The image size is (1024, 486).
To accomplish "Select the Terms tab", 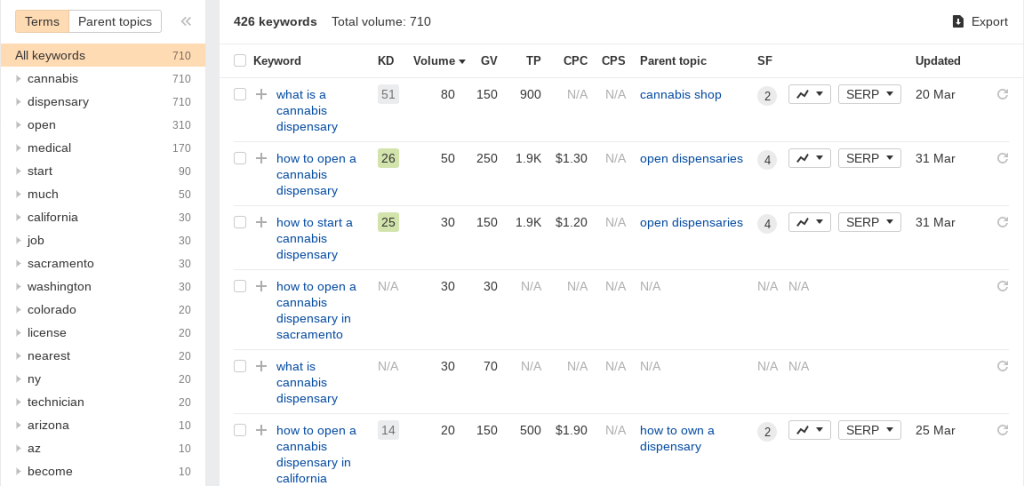I will coord(42,22).
